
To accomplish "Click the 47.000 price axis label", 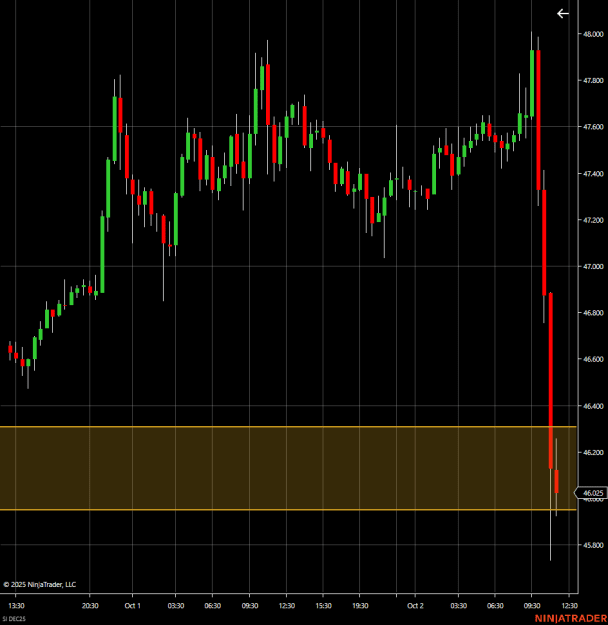I will click(x=593, y=266).
